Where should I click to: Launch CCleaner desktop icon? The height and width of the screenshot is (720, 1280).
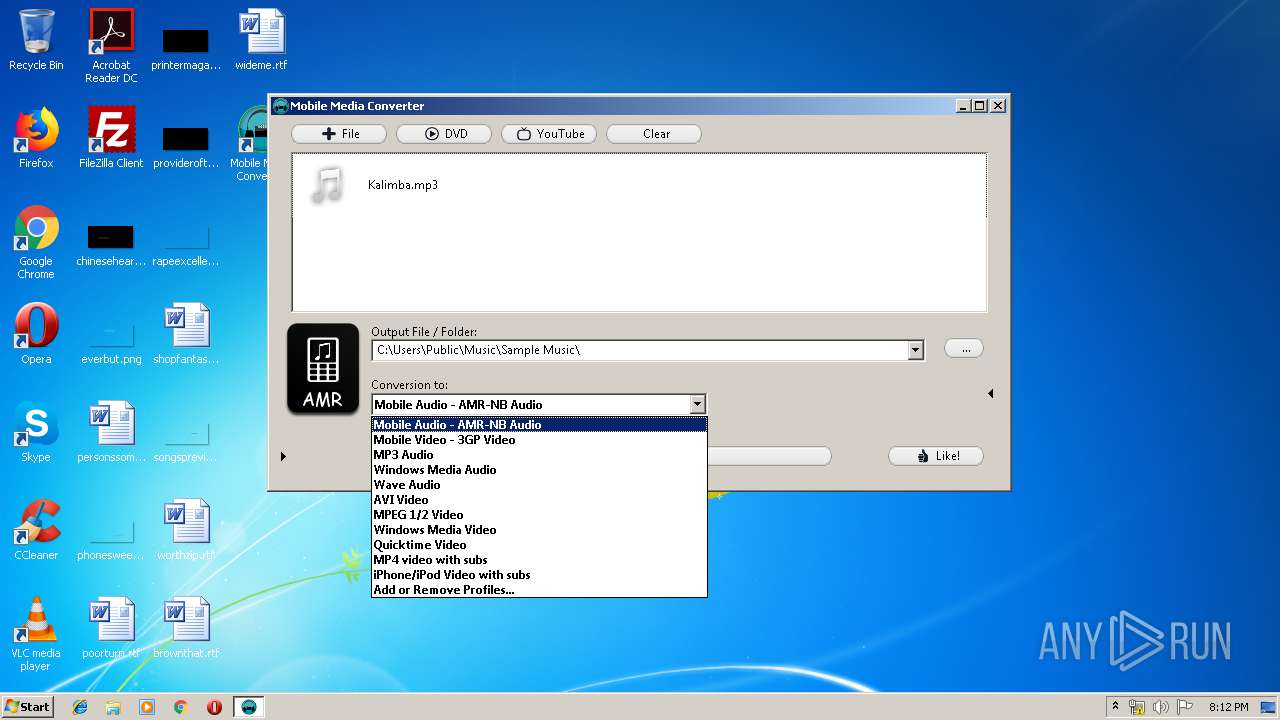36,530
